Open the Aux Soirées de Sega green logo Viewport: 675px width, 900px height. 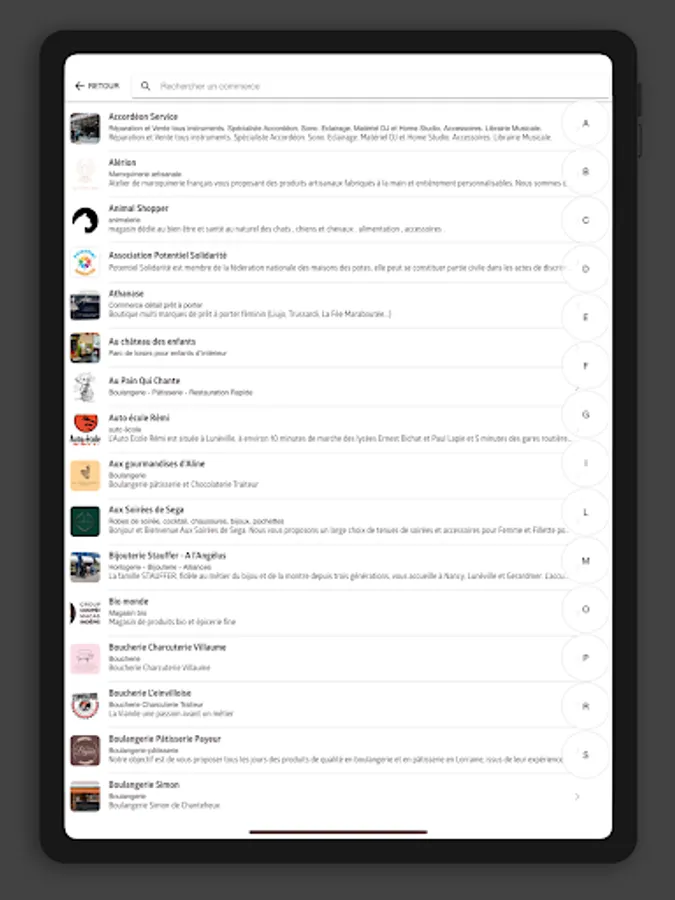(85, 521)
